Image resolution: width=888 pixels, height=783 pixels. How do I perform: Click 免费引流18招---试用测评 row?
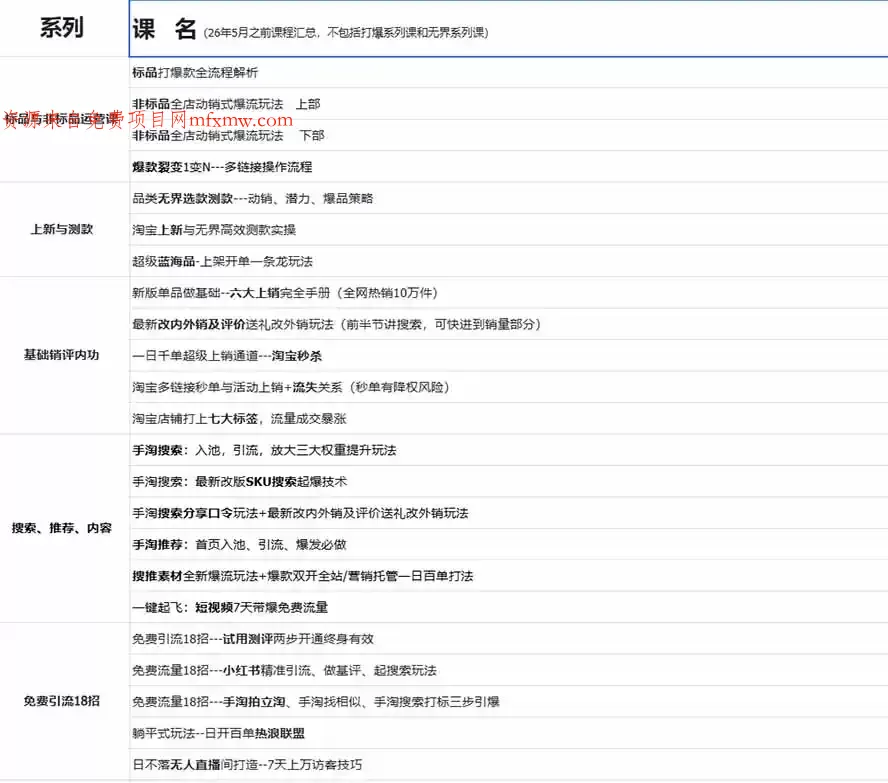pyautogui.click(x=509, y=639)
